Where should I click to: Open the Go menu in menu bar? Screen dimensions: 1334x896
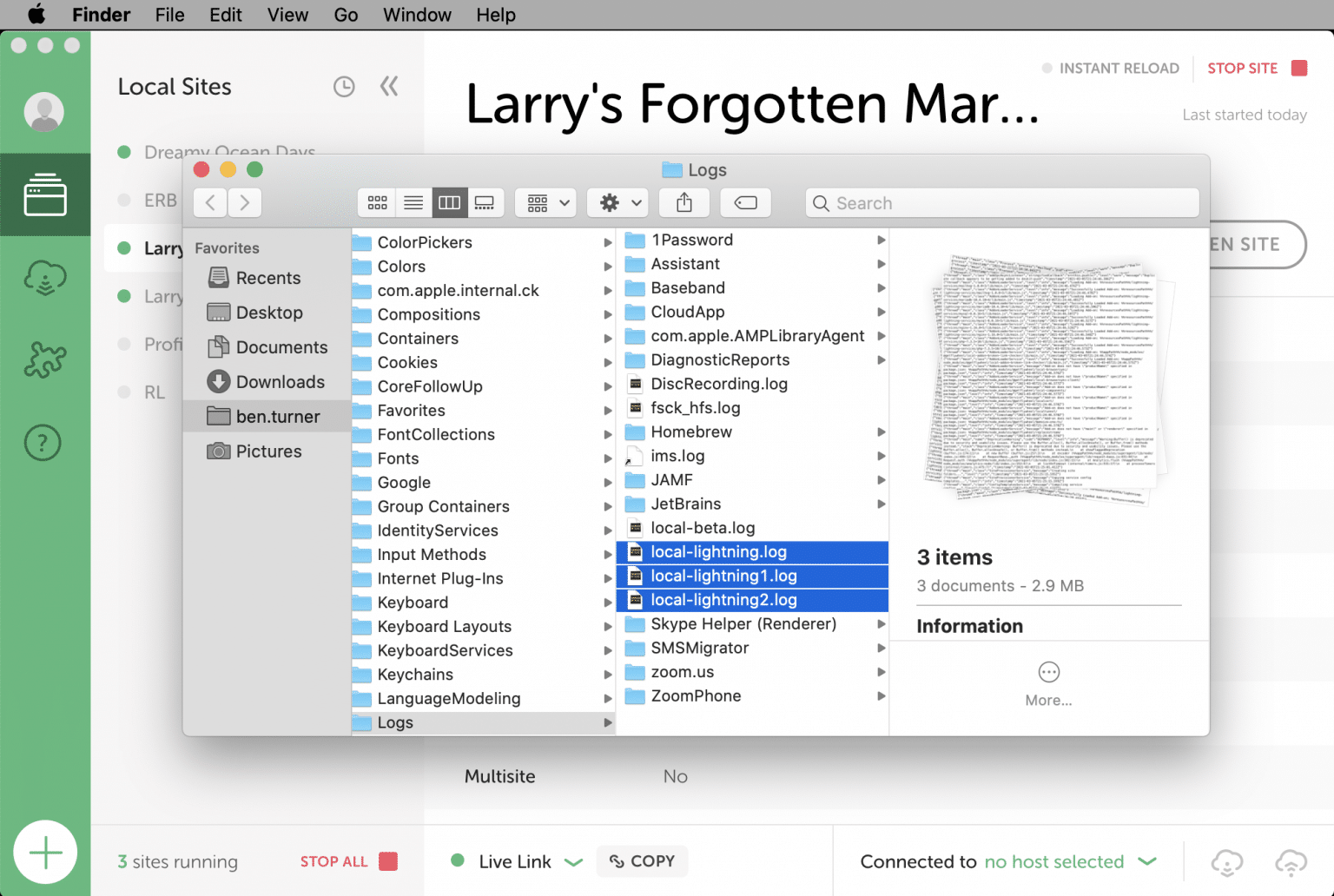coord(346,15)
